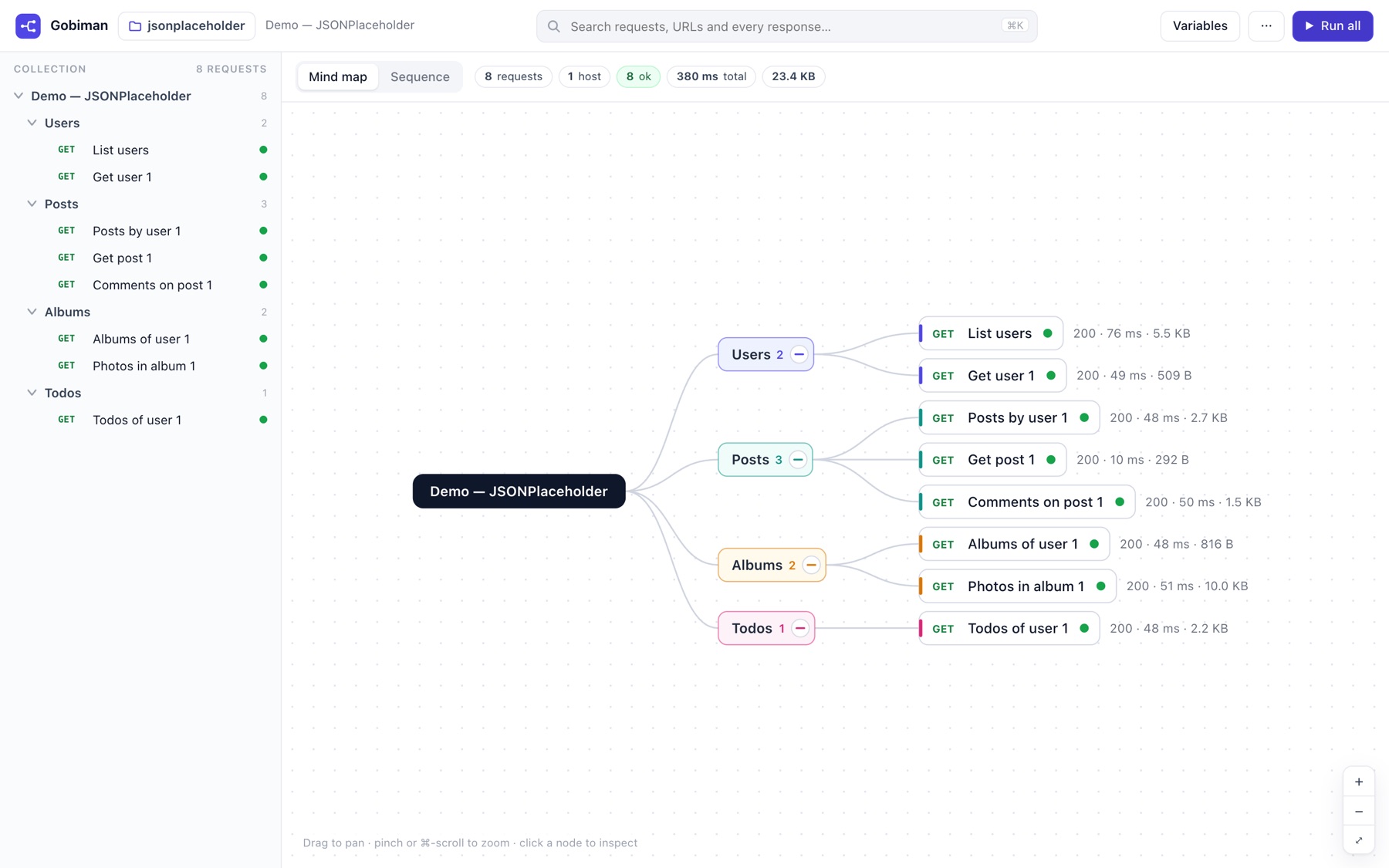Inspect Comments on post 1 mind map node
The height and width of the screenshot is (868, 1389).
[x=1027, y=502]
